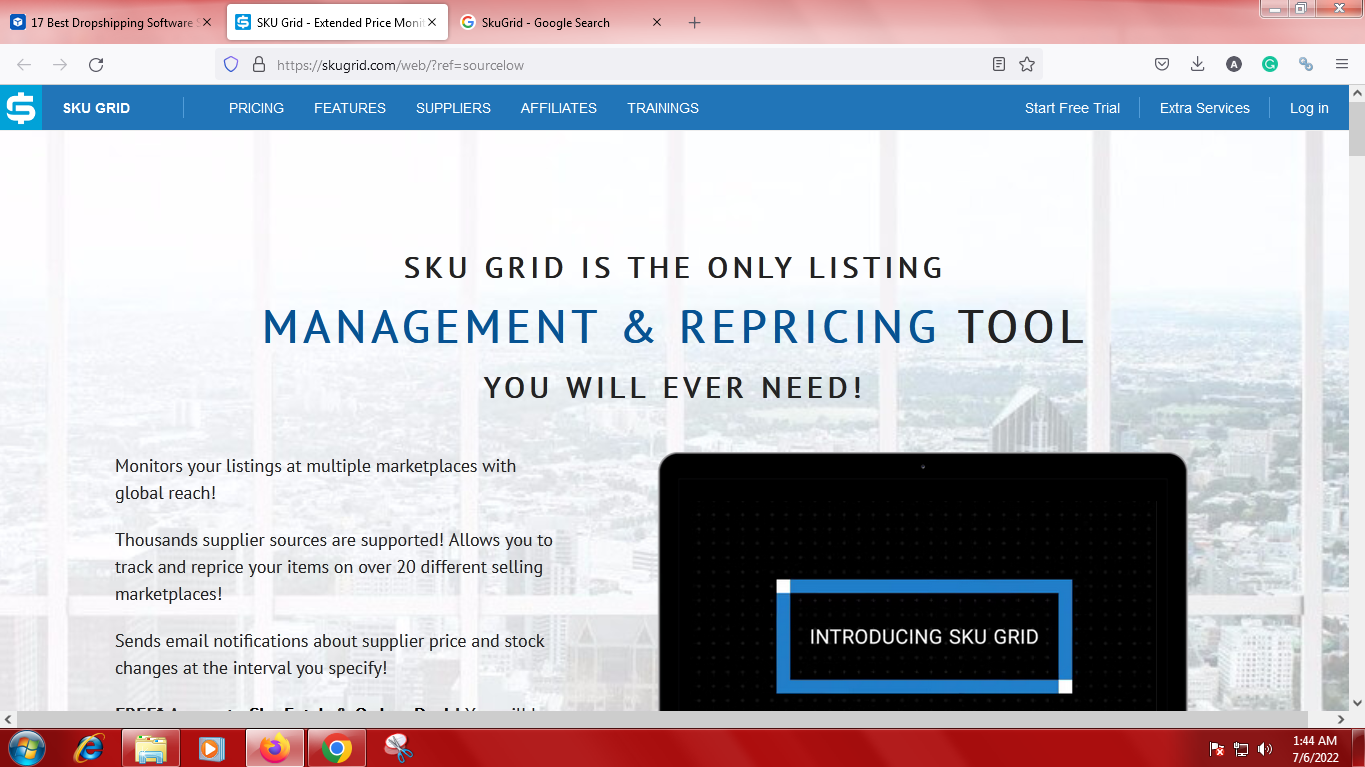This screenshot has height=767, width=1365.
Task: Switch to Chrome in the taskbar
Action: pos(337,748)
